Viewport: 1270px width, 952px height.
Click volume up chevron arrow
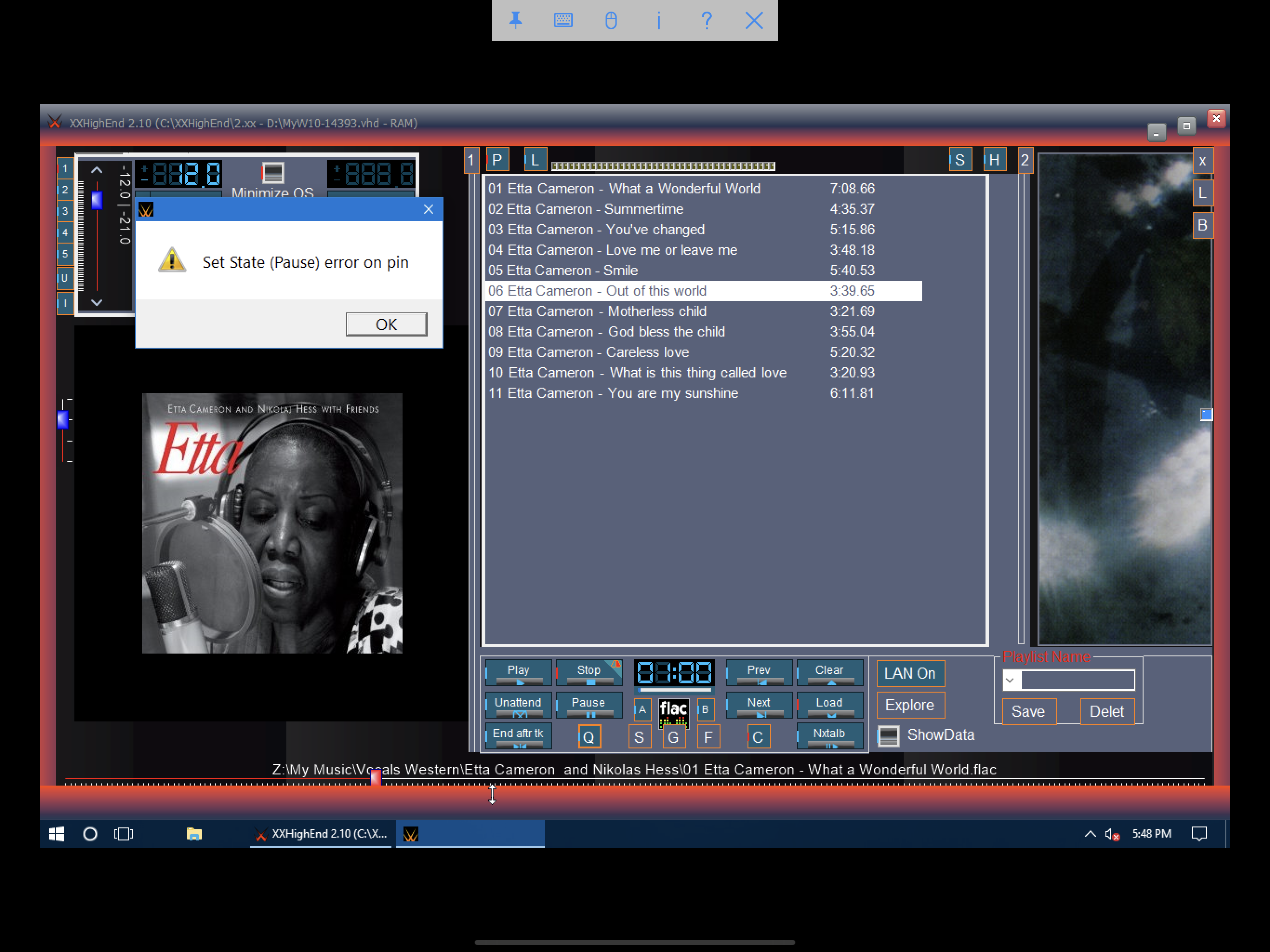[96, 170]
